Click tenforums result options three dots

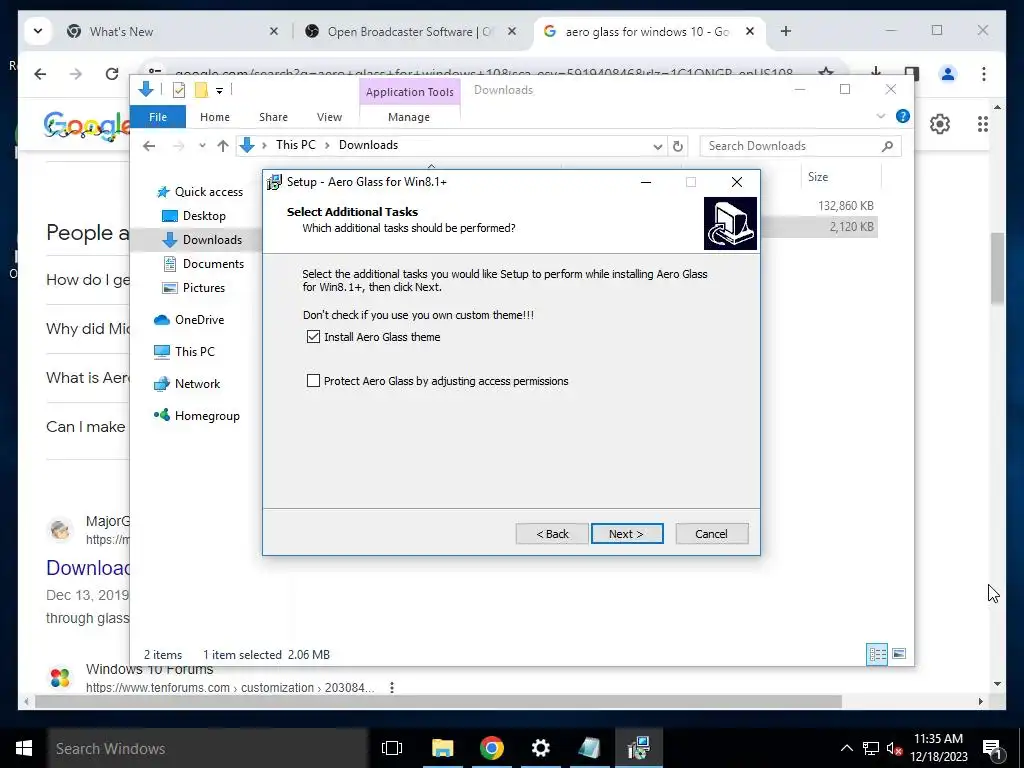click(x=392, y=688)
